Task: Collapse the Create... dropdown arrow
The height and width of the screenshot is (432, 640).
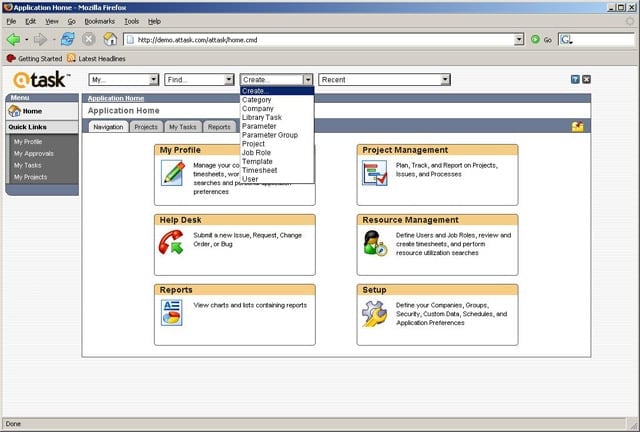Action: (x=308, y=80)
